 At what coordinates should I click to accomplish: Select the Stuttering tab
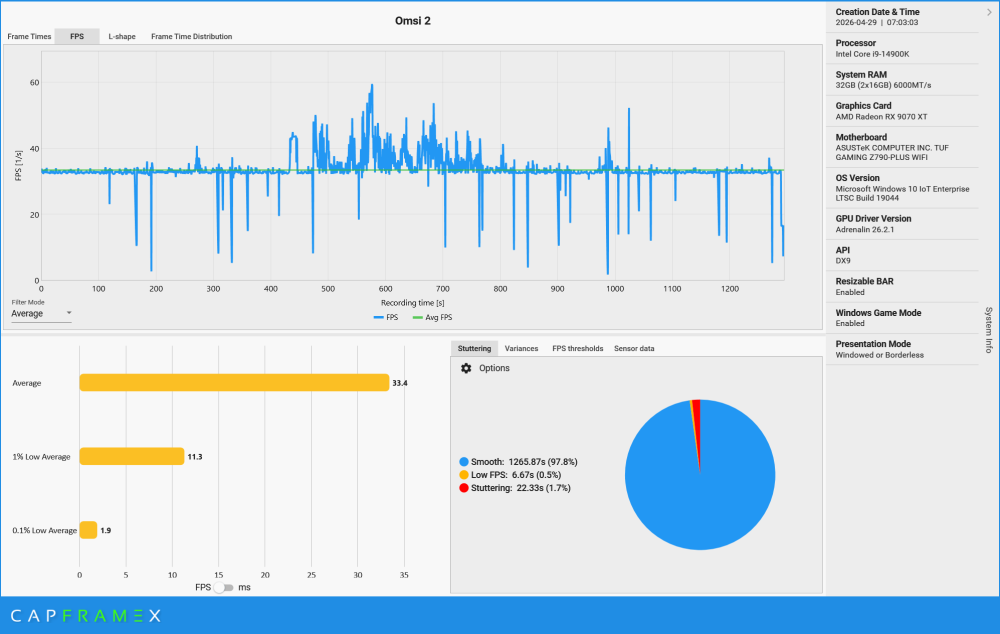pos(474,348)
